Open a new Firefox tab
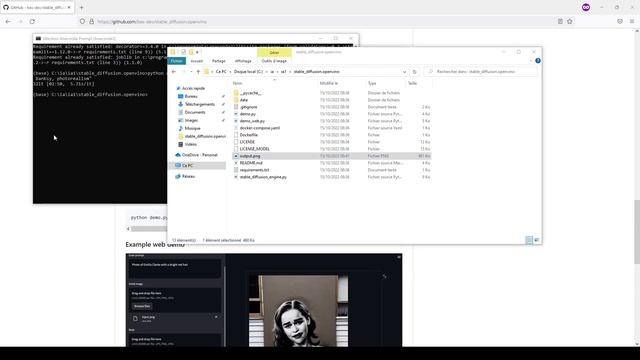Viewport: 640px width, 360px height. [x=81, y=7]
